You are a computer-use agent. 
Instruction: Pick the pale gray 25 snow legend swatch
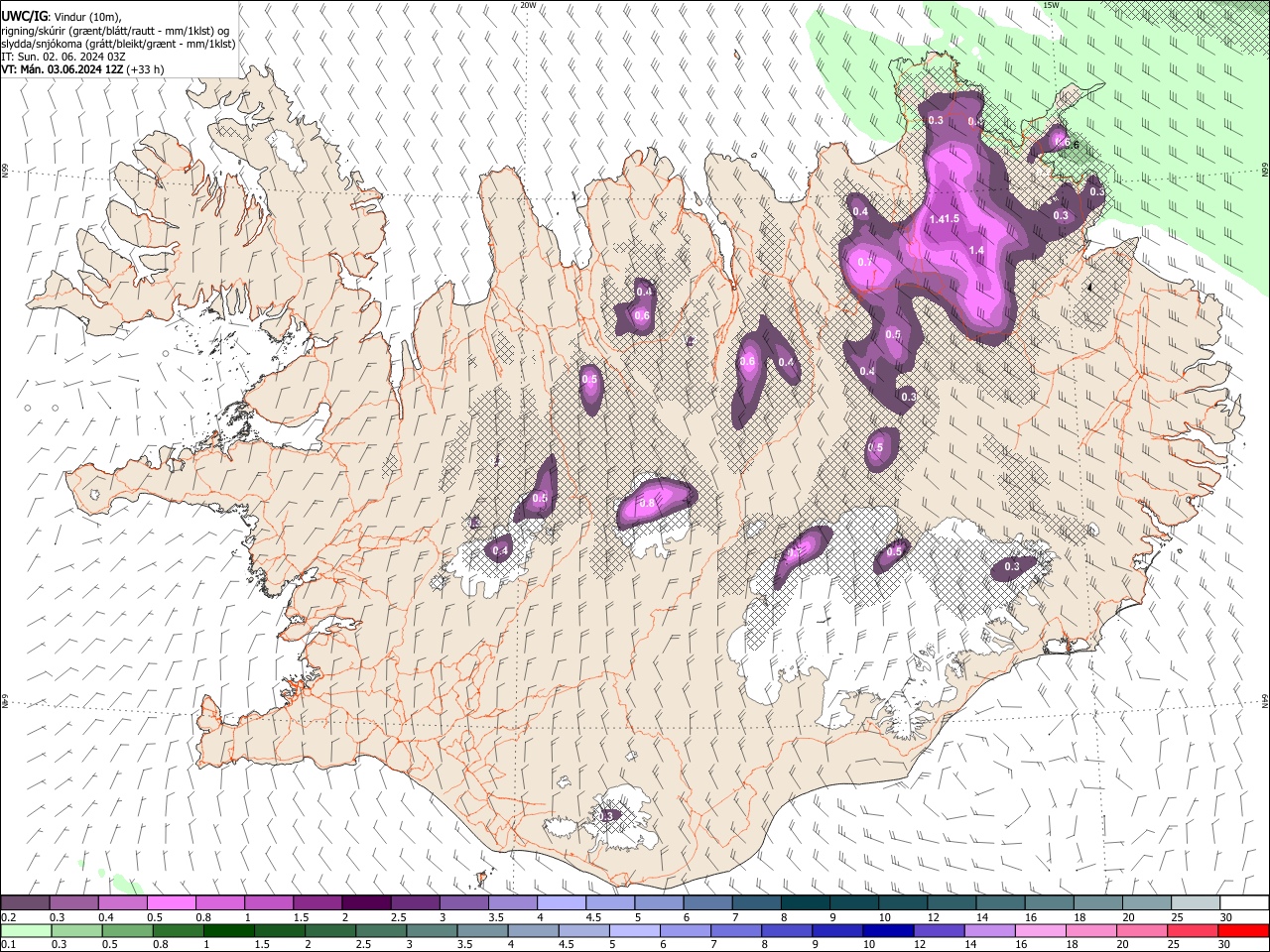point(1195,902)
